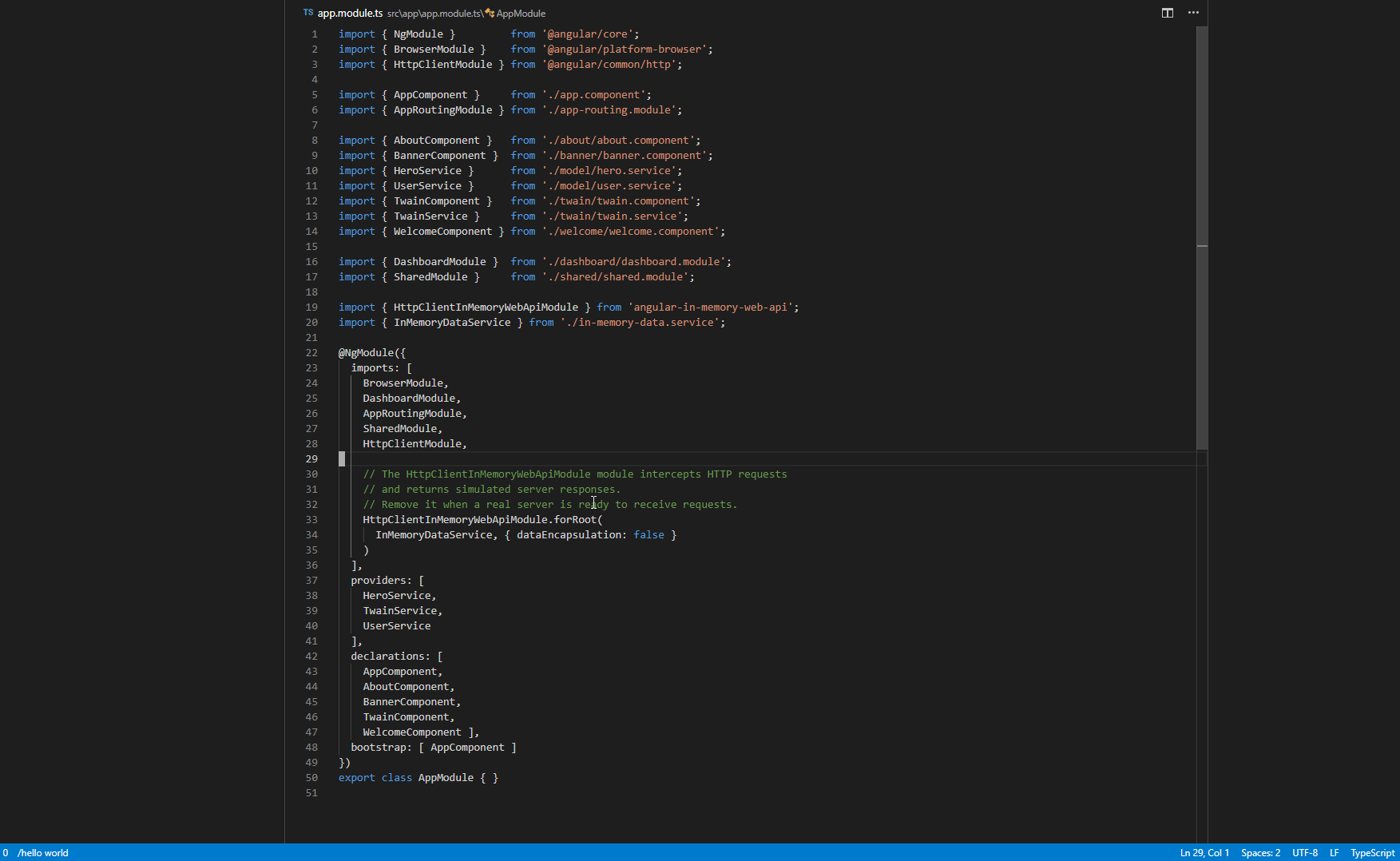1400x861 pixels.
Task: Split the editor into two columns
Action: click(x=1168, y=13)
